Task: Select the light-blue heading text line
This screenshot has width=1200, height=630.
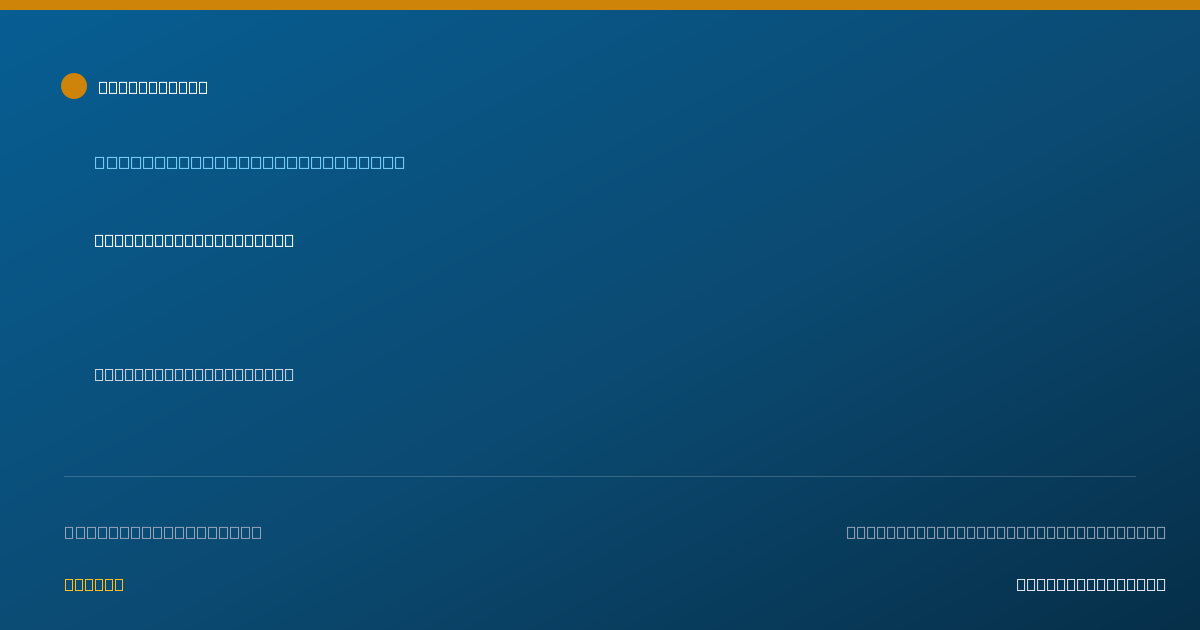Action: (250, 162)
